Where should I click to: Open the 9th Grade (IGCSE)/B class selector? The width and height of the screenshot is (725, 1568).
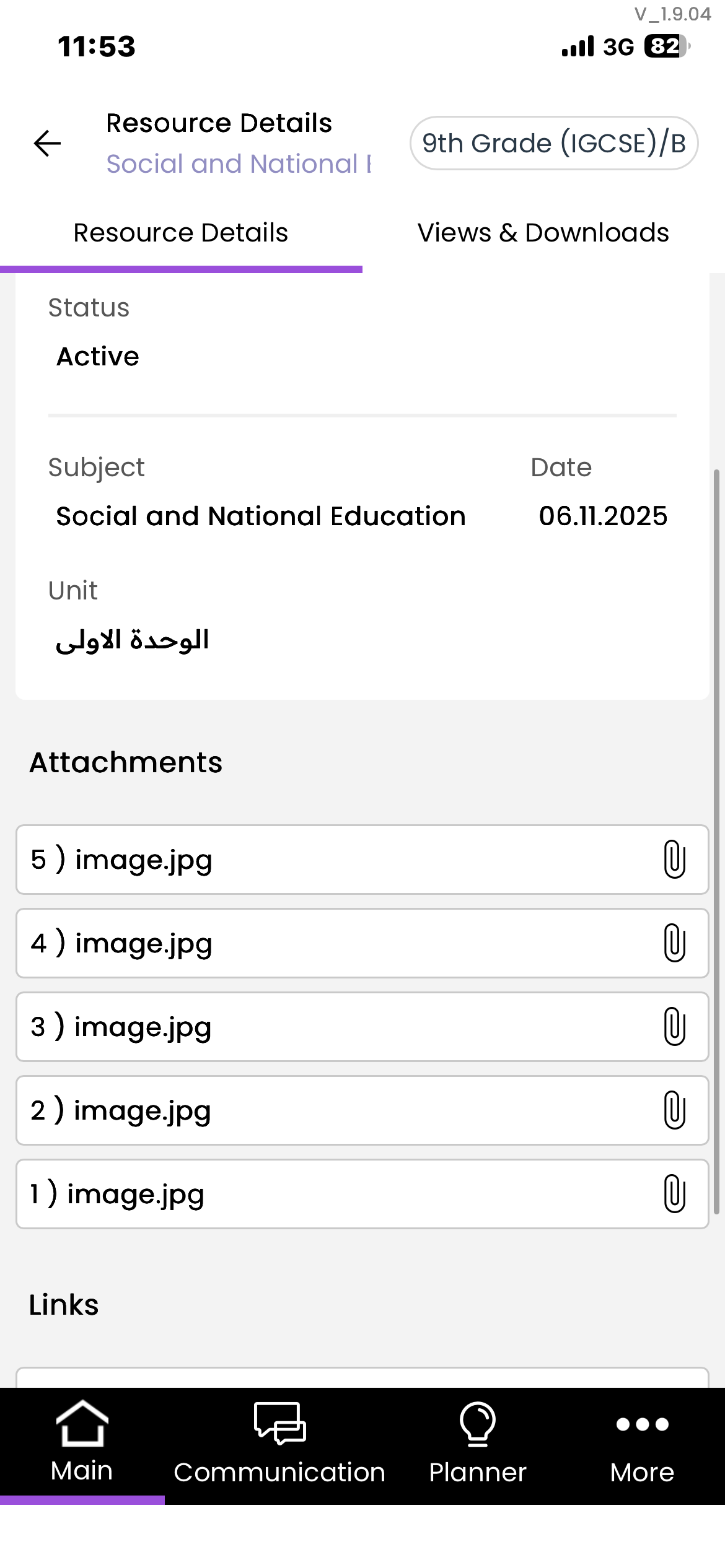[x=553, y=143]
